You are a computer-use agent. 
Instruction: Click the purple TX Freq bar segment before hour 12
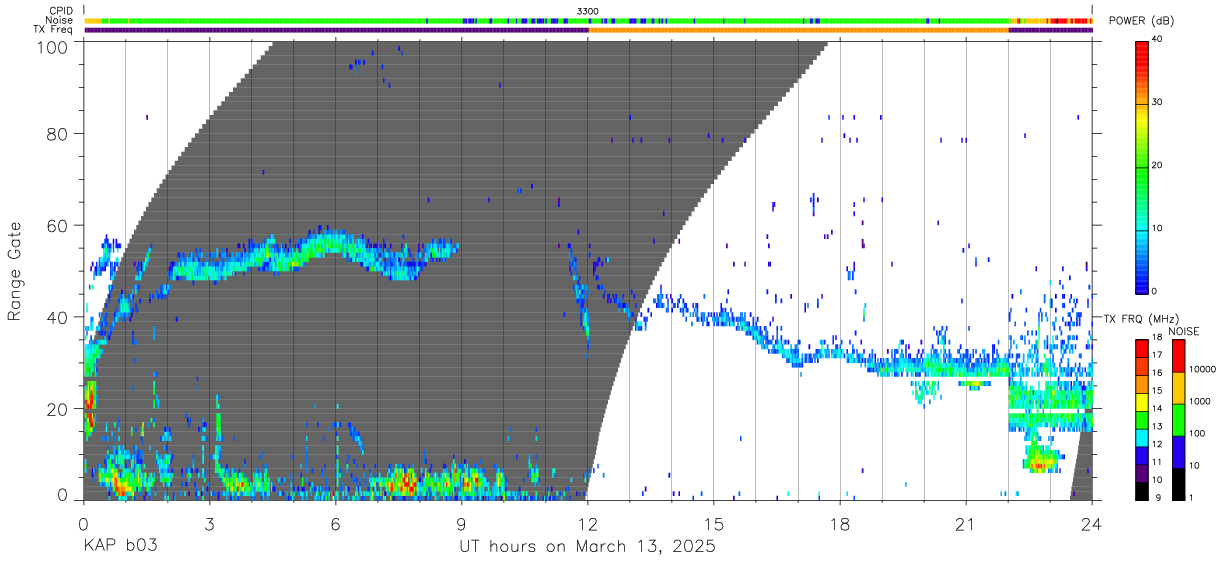336,30
